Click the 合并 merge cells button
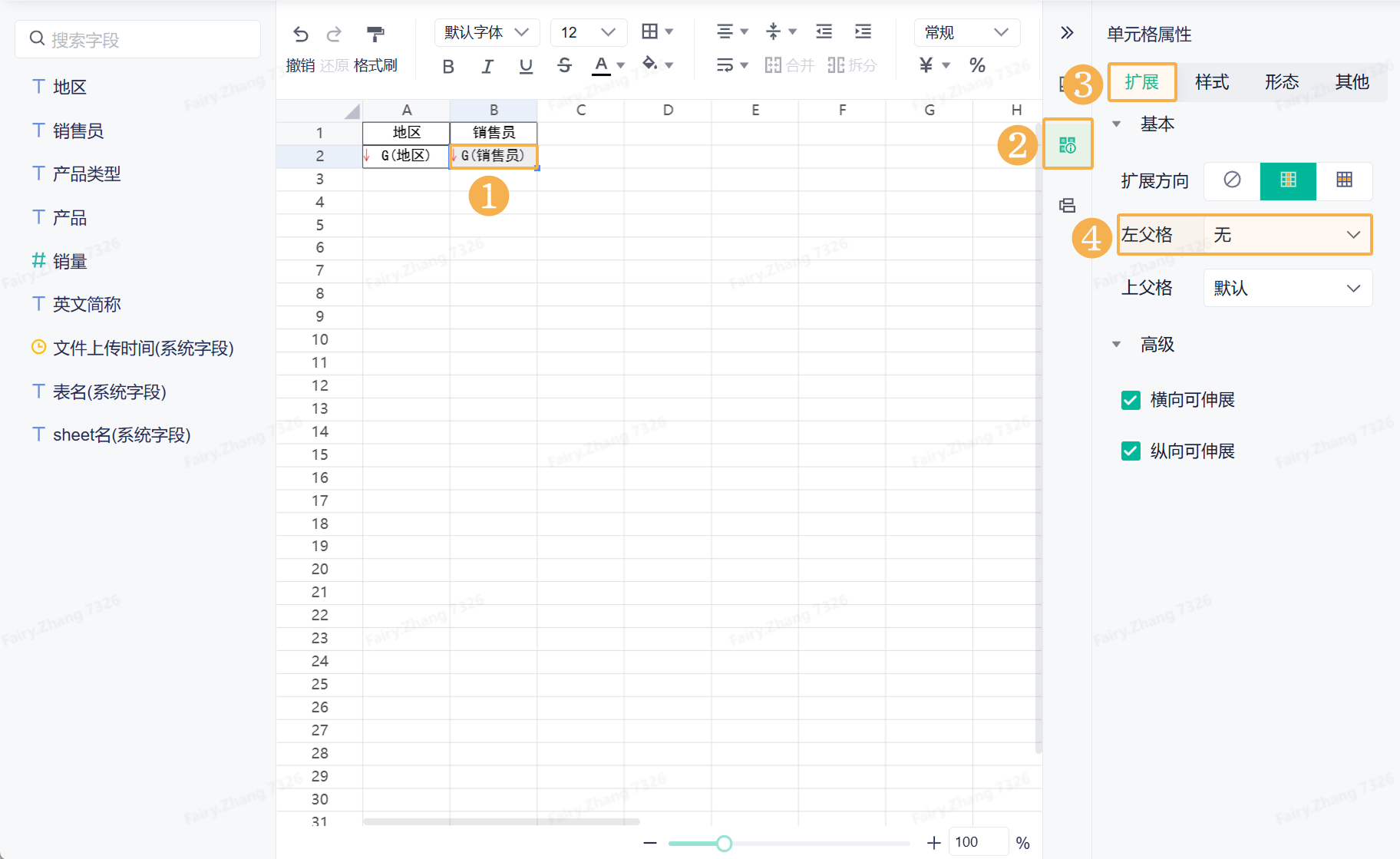The width and height of the screenshot is (1400, 859). (x=789, y=65)
